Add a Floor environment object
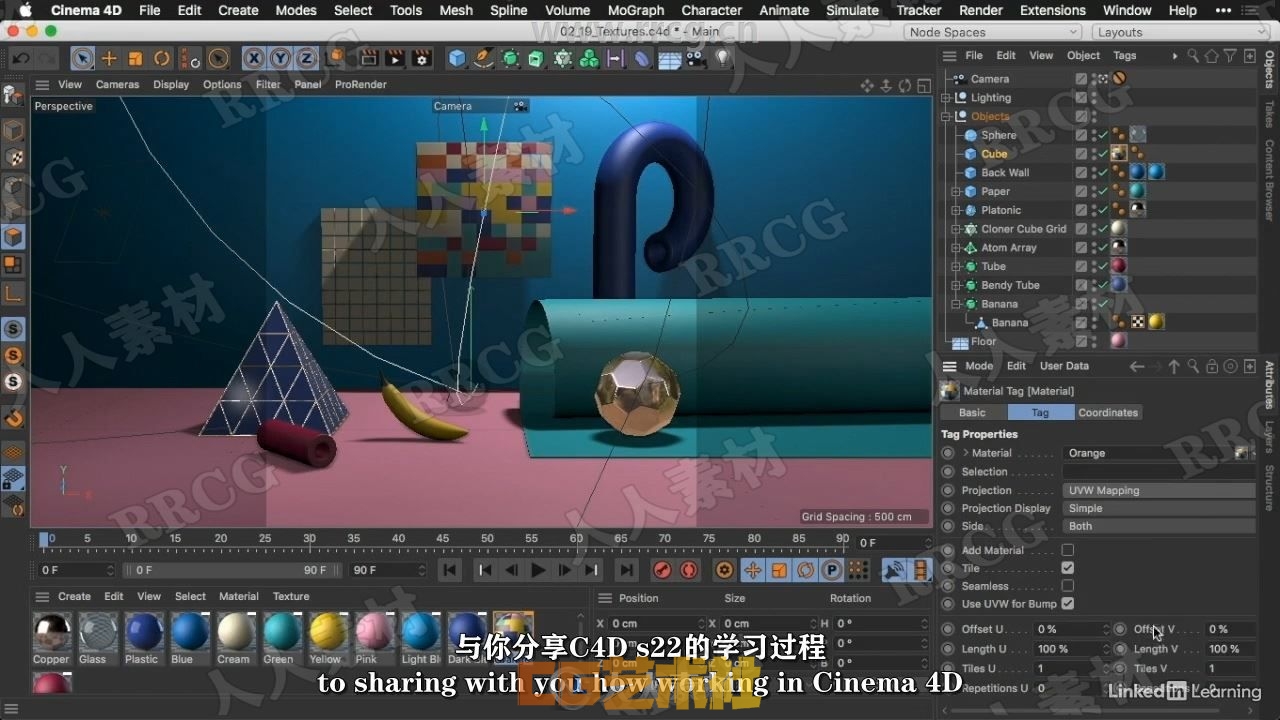Image resolution: width=1280 pixels, height=720 pixels. tap(669, 58)
